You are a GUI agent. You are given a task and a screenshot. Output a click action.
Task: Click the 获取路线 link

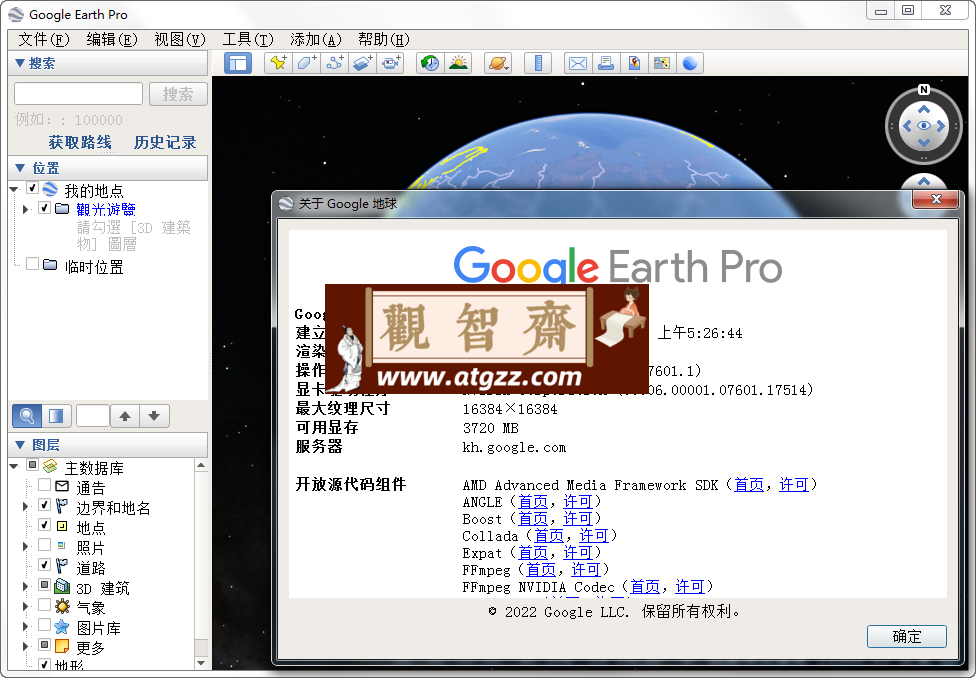[x=80, y=142]
